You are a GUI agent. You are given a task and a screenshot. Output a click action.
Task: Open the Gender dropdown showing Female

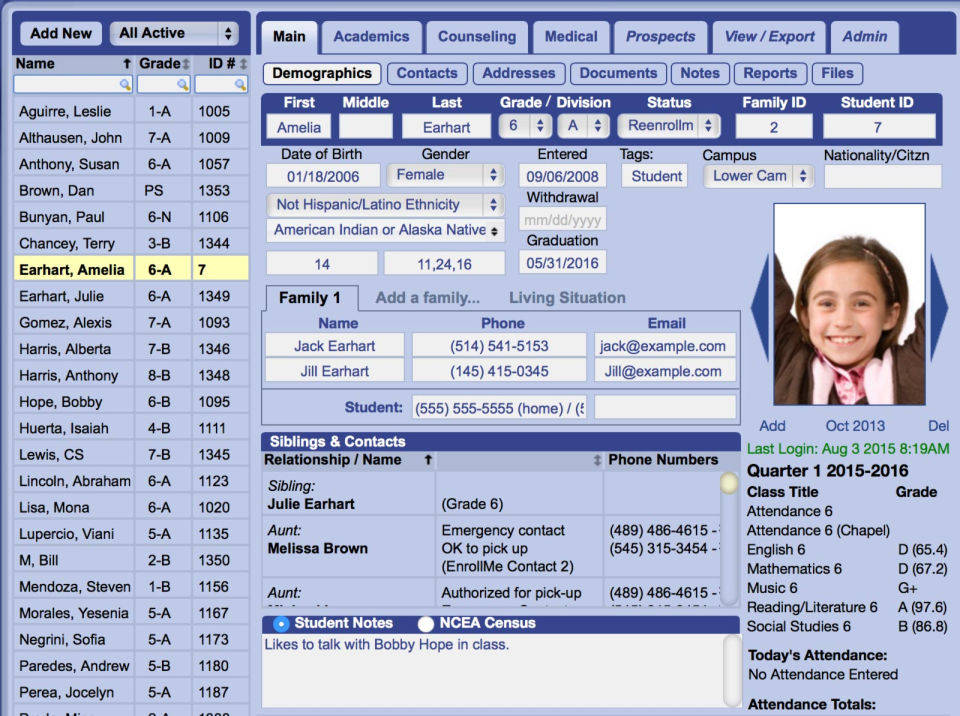(445, 175)
